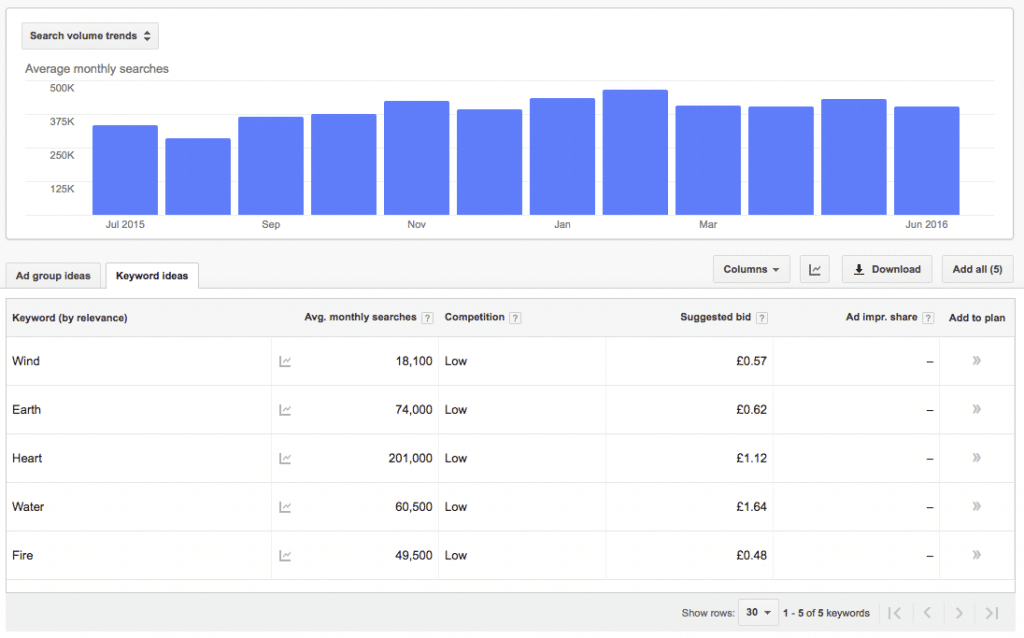The height and width of the screenshot is (638, 1024).
Task: Click the Jun 2016 bar in chart
Action: pyautogui.click(x=927, y=161)
